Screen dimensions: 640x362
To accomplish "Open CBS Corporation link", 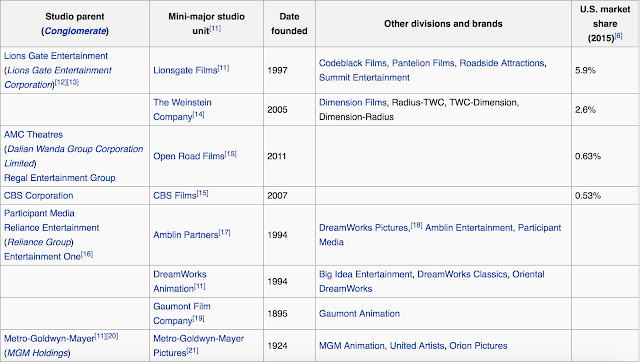I will 38,195.
